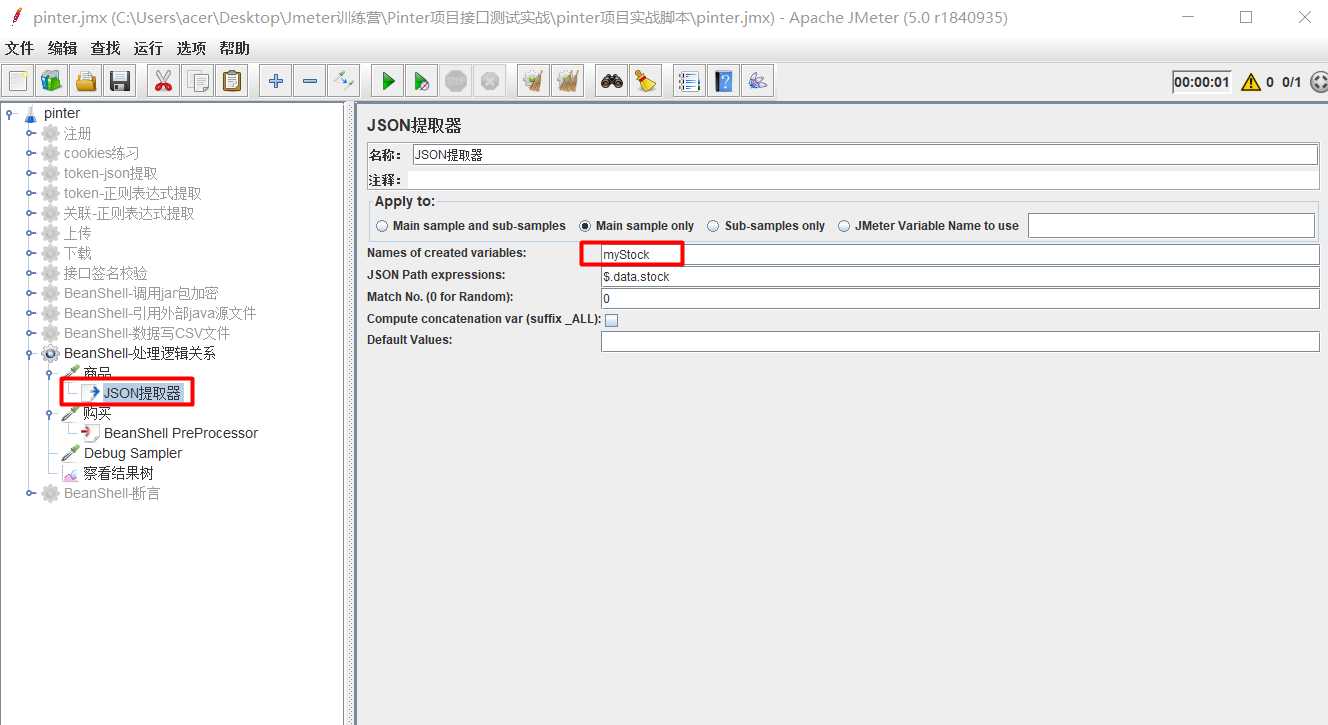
Task: Collapse all nodes with the minus icon
Action: pyautogui.click(x=310, y=81)
